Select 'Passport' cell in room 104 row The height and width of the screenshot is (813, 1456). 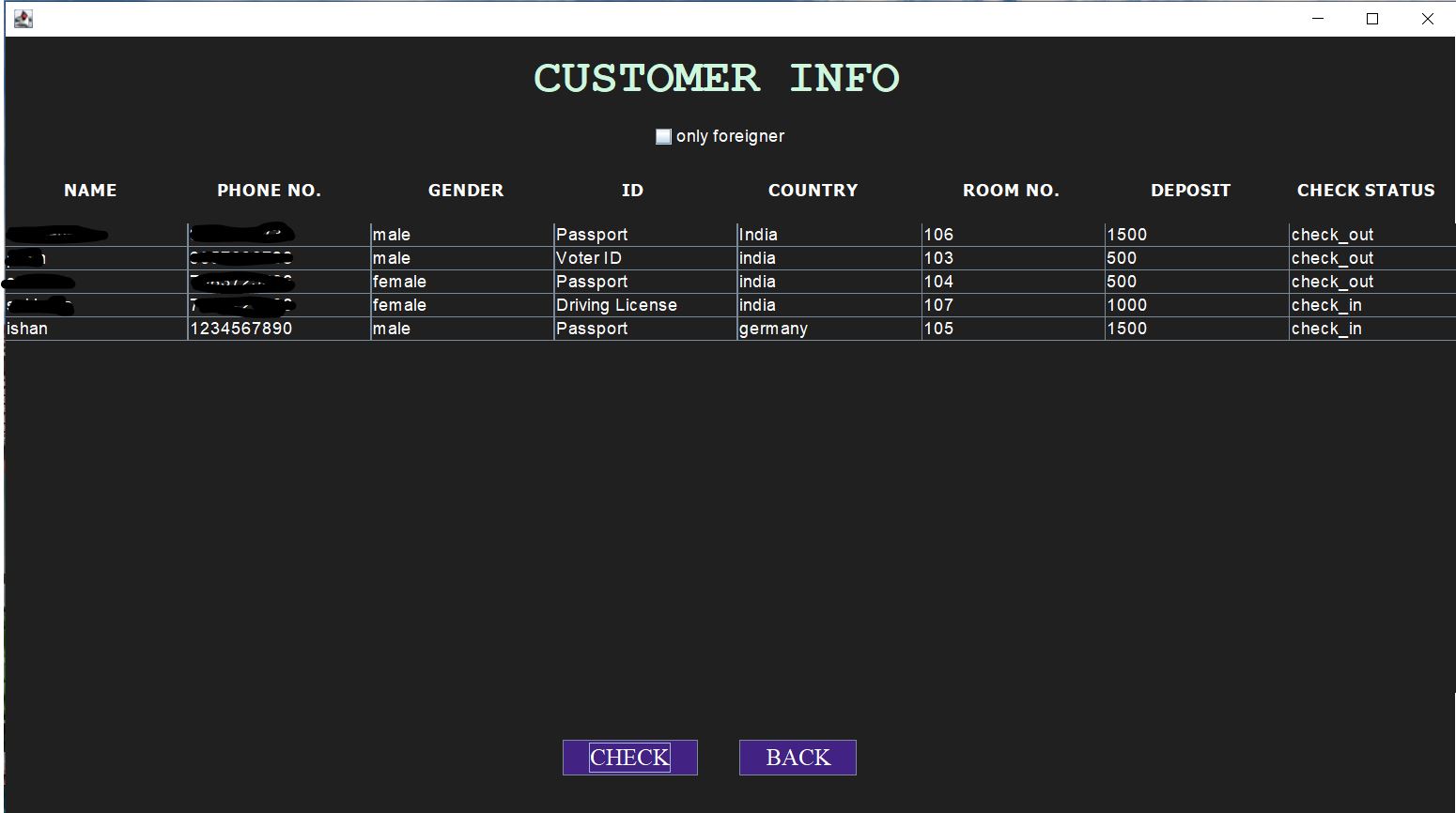[x=645, y=282]
